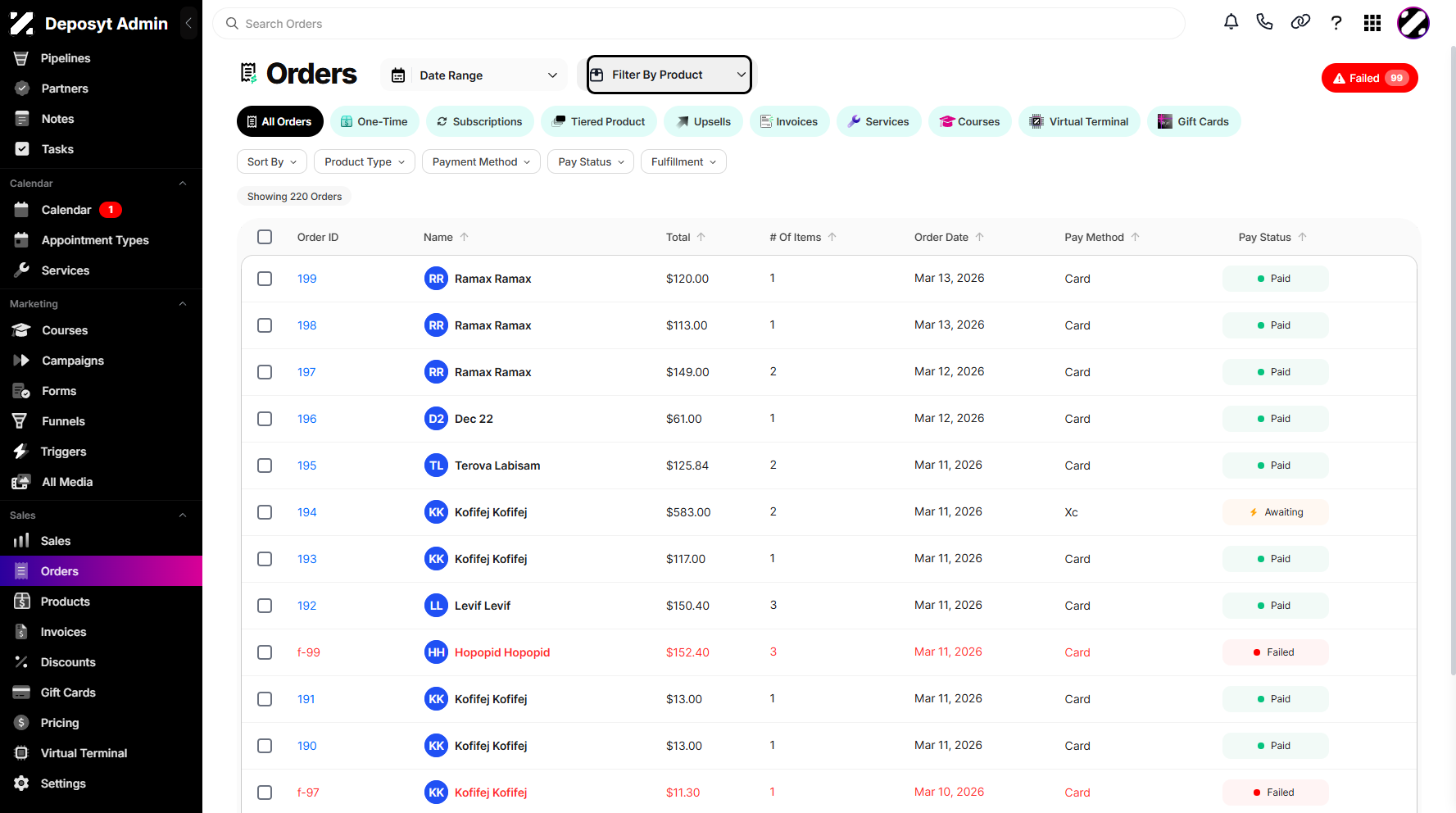Check the box for order 194

[265, 512]
